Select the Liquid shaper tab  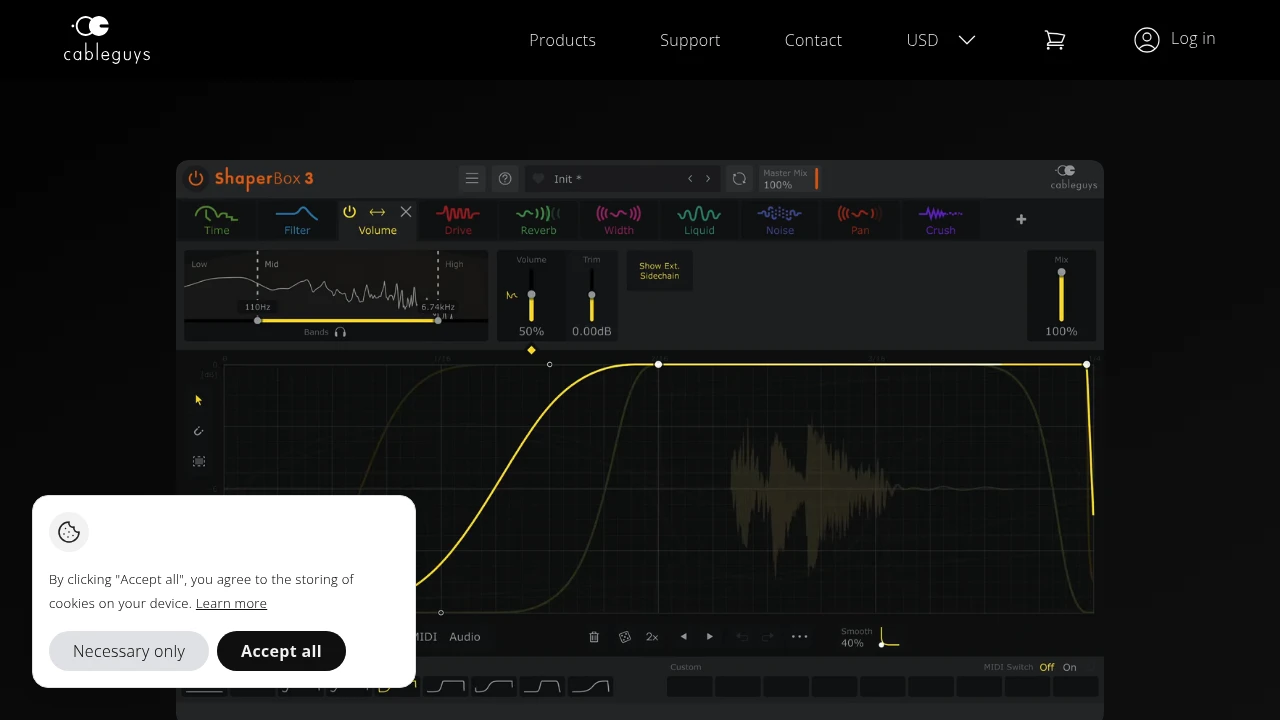(x=699, y=221)
